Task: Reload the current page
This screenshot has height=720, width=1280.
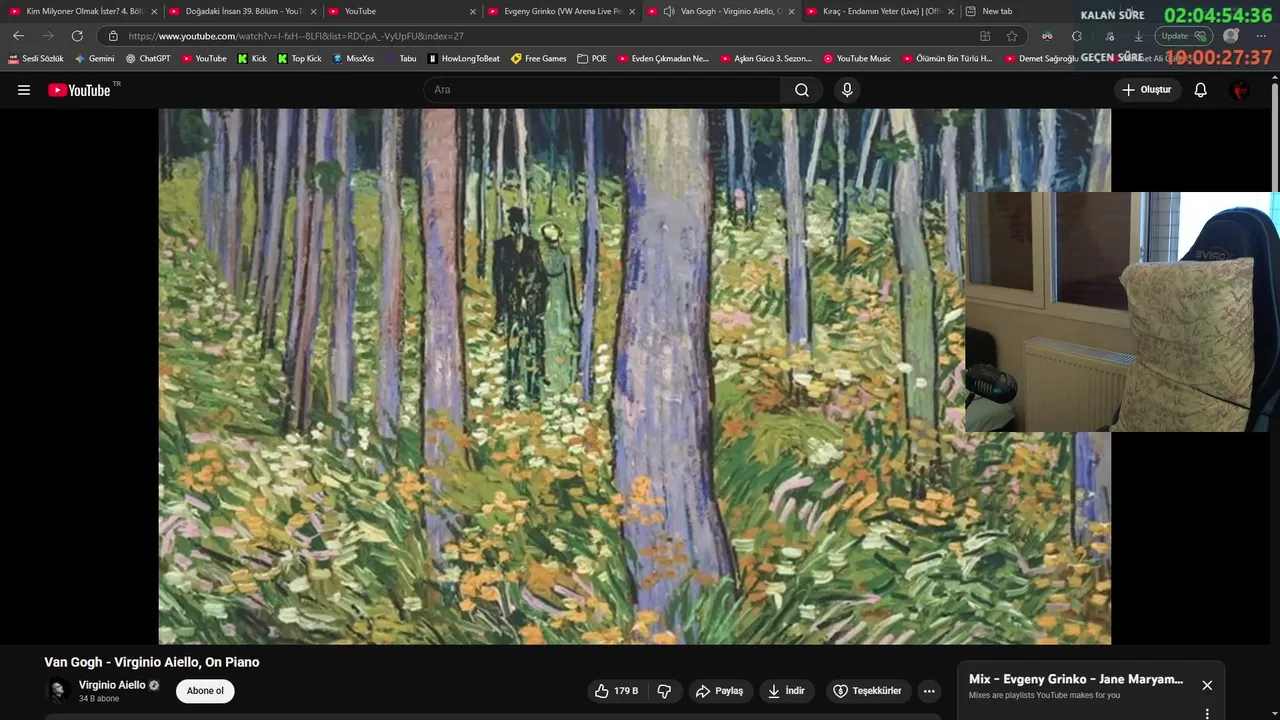Action: 77,36
